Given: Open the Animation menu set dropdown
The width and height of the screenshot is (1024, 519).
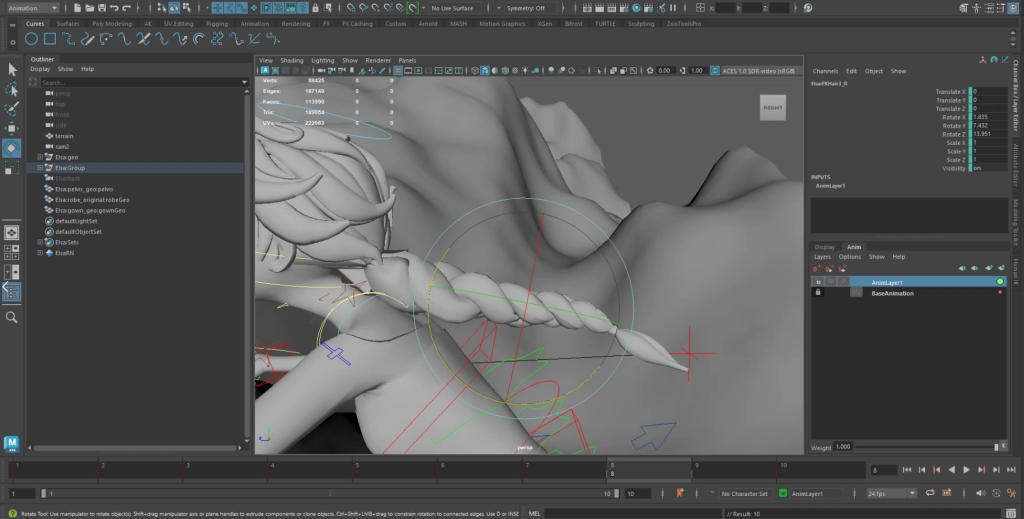Looking at the screenshot, I should (x=32, y=8).
